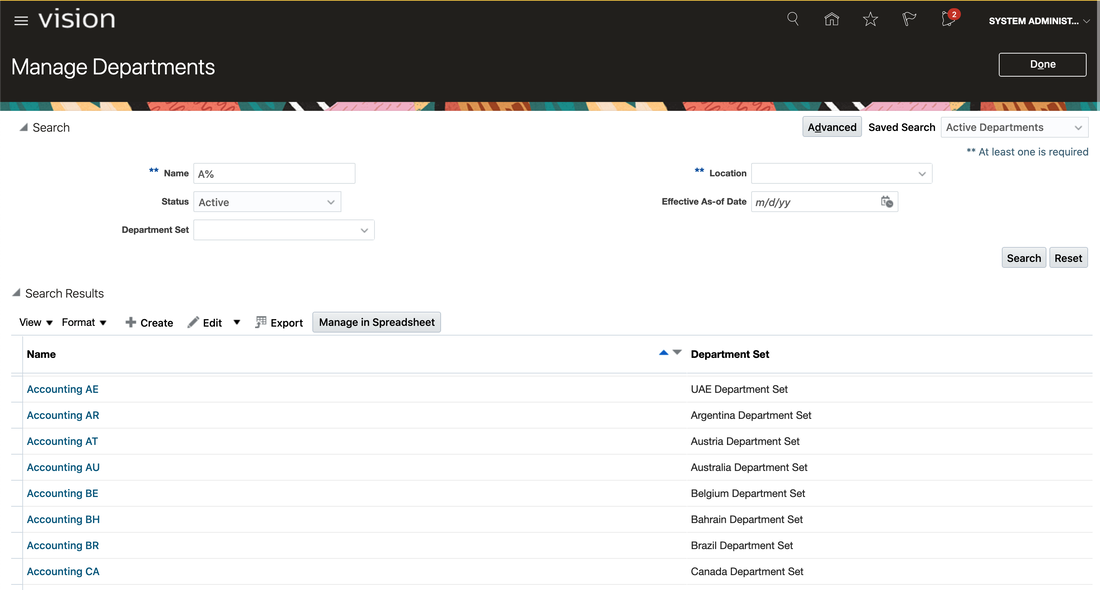Sort Name column descending with the down arrow
Screen dimensions: 1100x590
[x=675, y=353]
